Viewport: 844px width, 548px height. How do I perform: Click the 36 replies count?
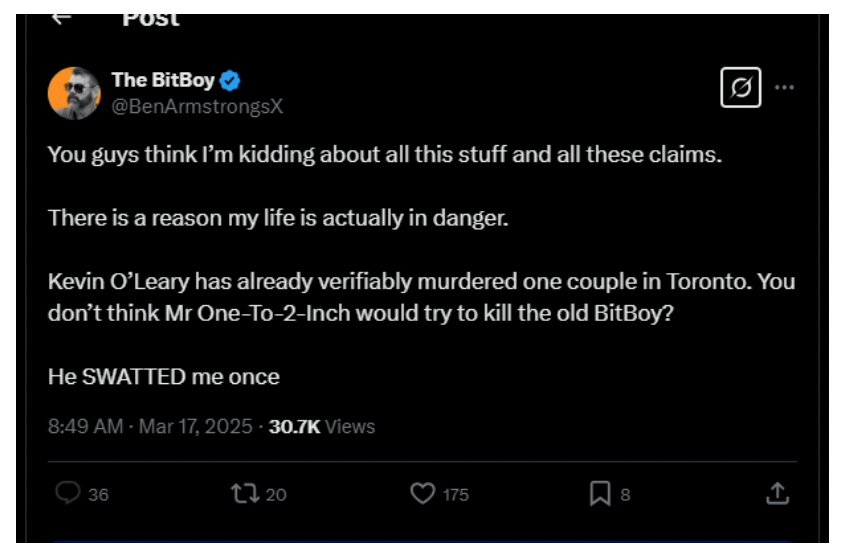pos(98,494)
